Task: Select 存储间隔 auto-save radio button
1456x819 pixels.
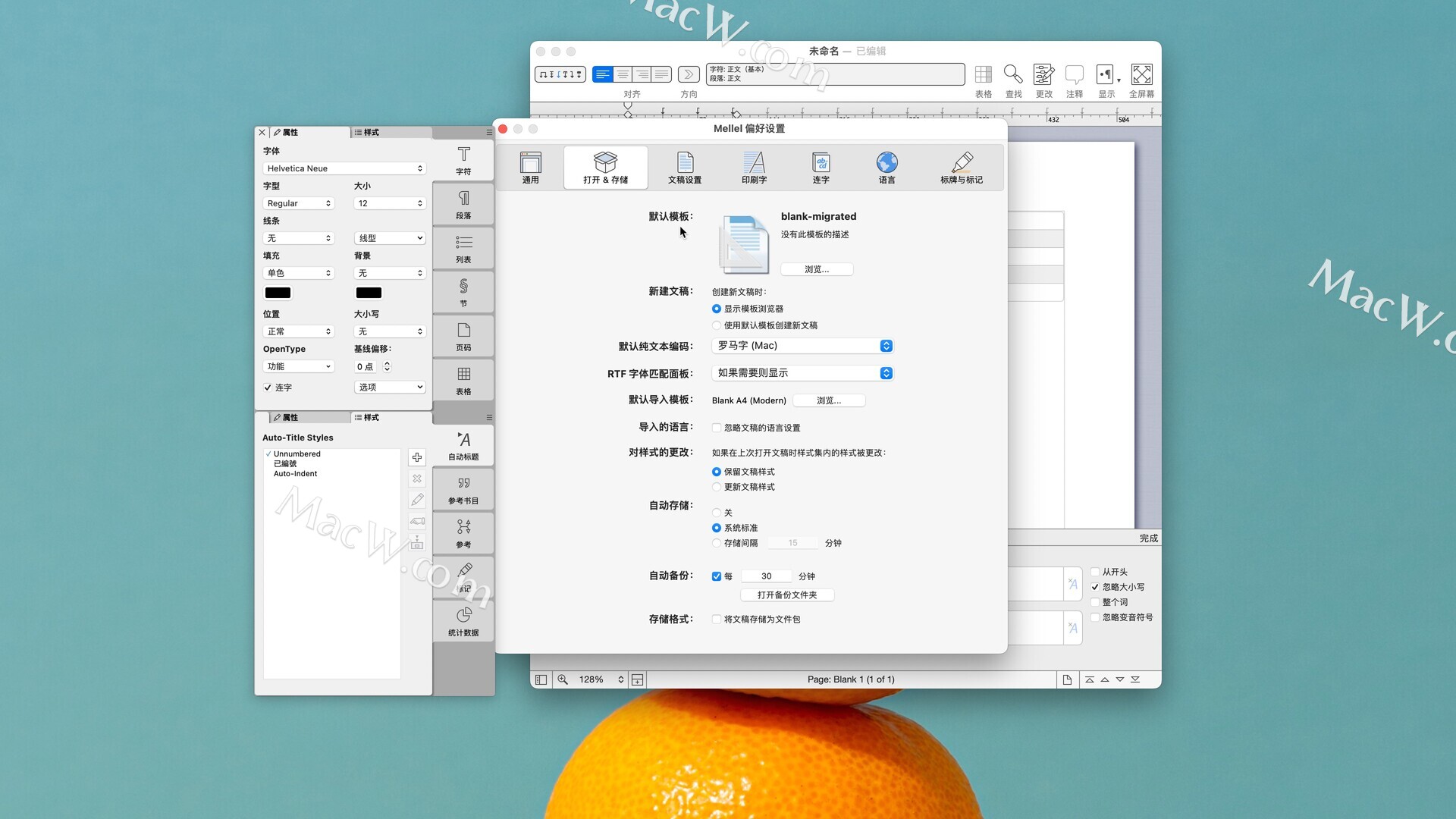Action: coord(717,543)
